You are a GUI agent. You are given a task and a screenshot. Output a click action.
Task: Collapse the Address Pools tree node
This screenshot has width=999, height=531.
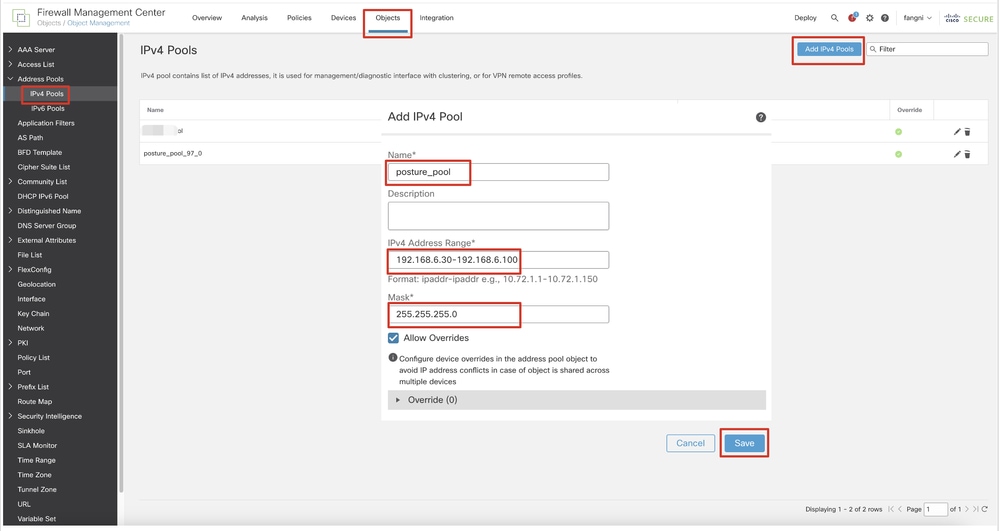(x=10, y=78)
